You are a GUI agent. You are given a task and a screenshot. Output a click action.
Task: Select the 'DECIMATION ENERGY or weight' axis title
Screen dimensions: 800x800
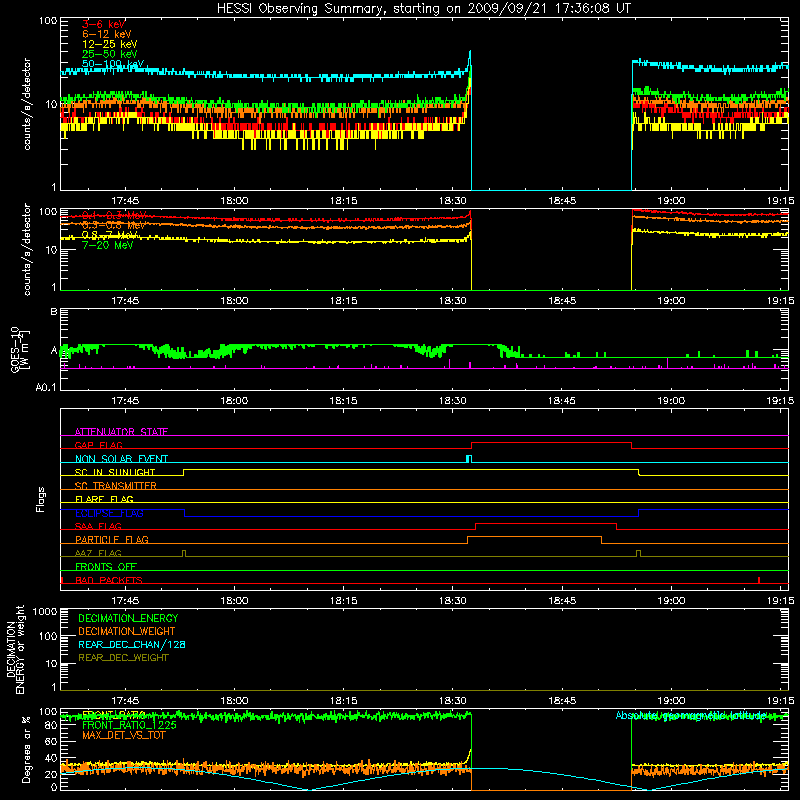(x=15, y=649)
